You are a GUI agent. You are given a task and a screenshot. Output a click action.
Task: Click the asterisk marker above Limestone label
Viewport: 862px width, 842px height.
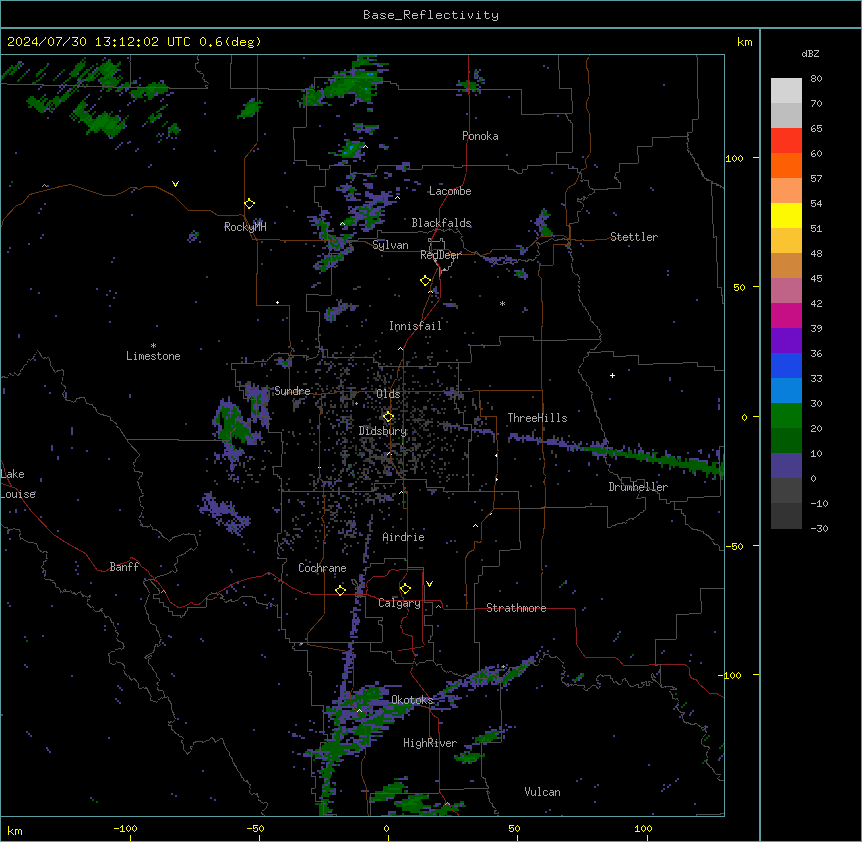tap(153, 346)
